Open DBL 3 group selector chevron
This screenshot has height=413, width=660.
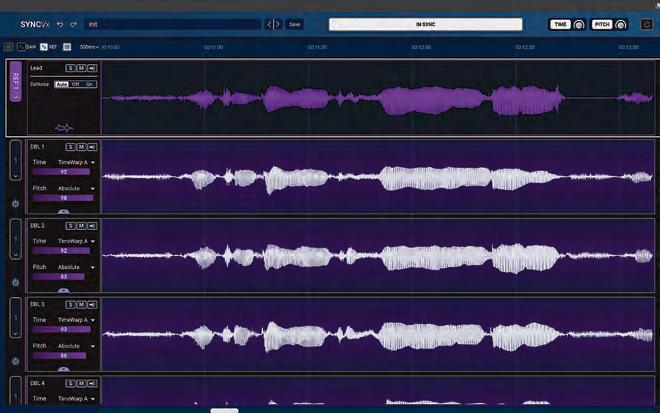(16, 333)
